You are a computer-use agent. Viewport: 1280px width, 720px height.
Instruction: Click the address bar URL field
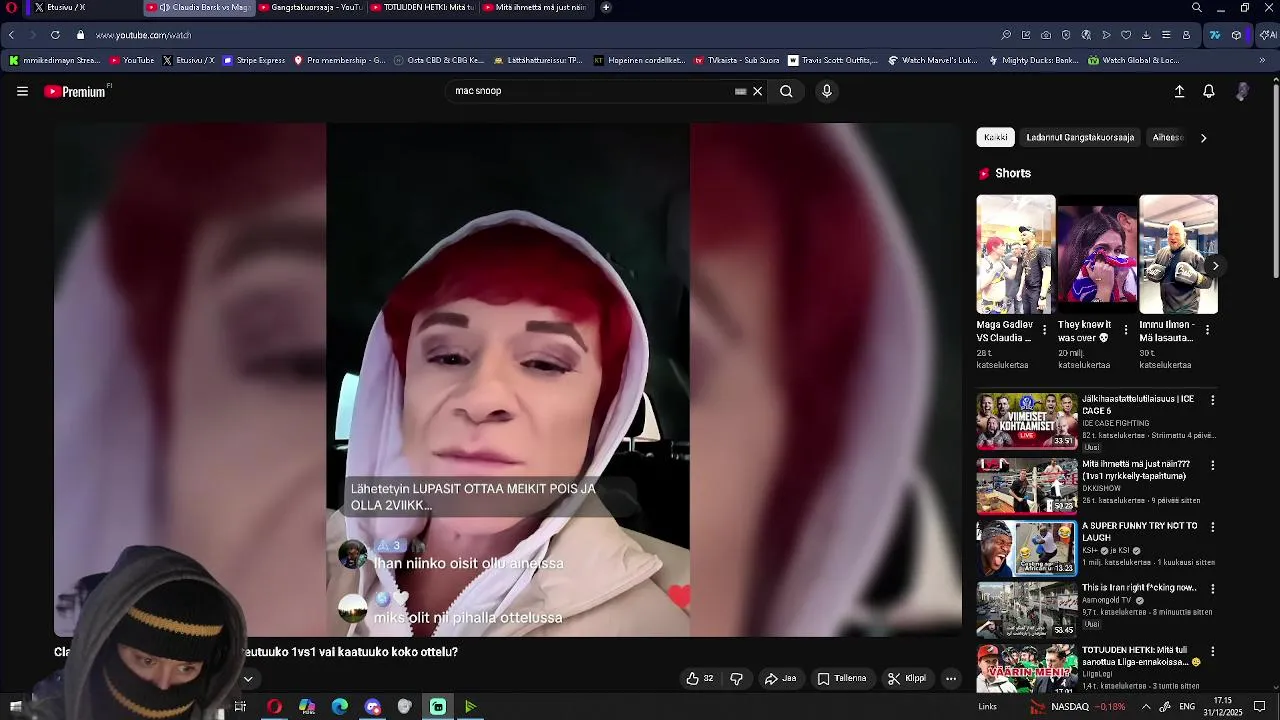[x=540, y=35]
